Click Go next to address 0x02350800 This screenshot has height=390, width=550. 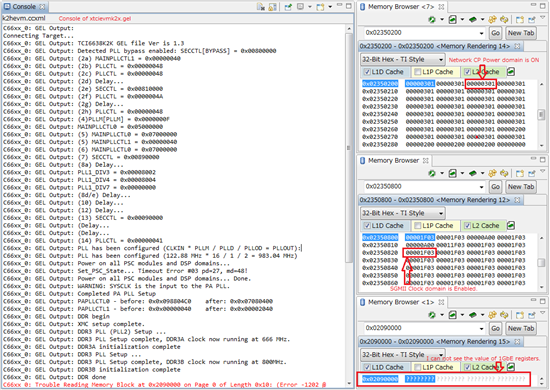tap(495, 187)
